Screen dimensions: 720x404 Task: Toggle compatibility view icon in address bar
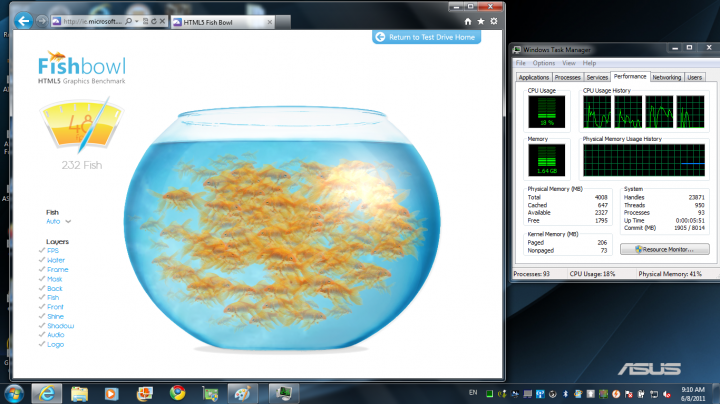146,21
